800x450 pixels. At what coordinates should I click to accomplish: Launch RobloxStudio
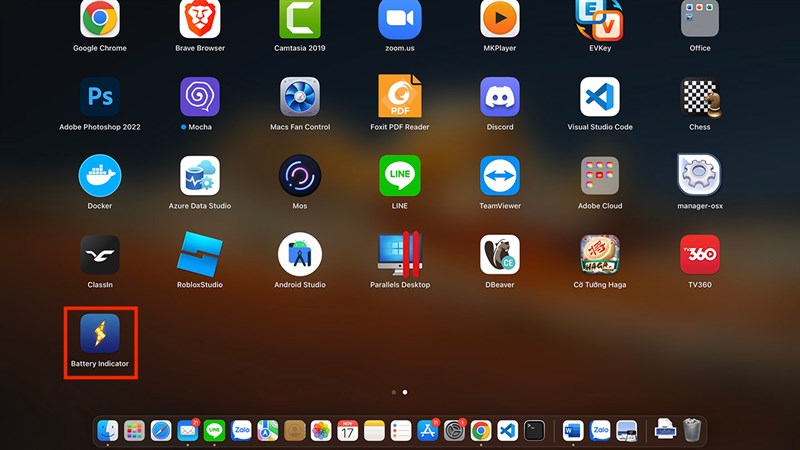(x=200, y=254)
